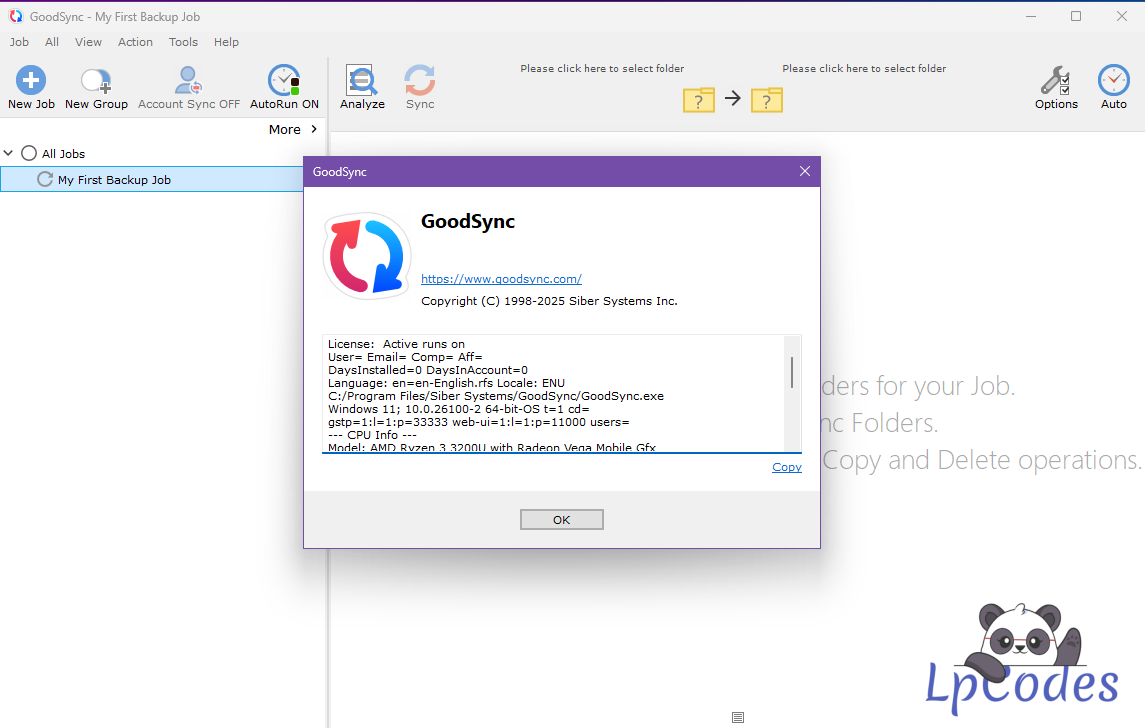This screenshot has height=728, width=1145.
Task: Create a job with New Job icon
Action: click(x=31, y=80)
